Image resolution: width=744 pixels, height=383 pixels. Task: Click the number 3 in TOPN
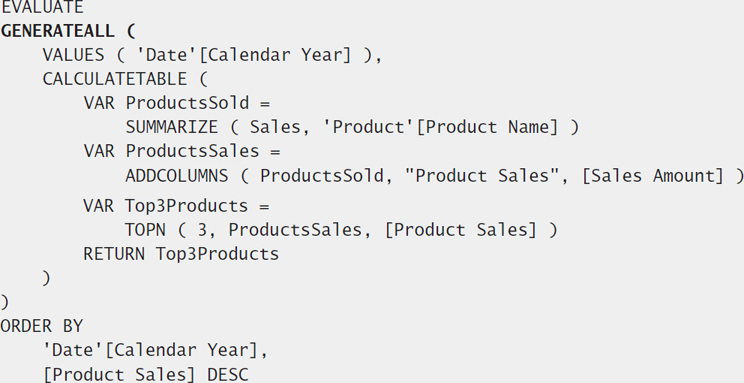point(202,230)
